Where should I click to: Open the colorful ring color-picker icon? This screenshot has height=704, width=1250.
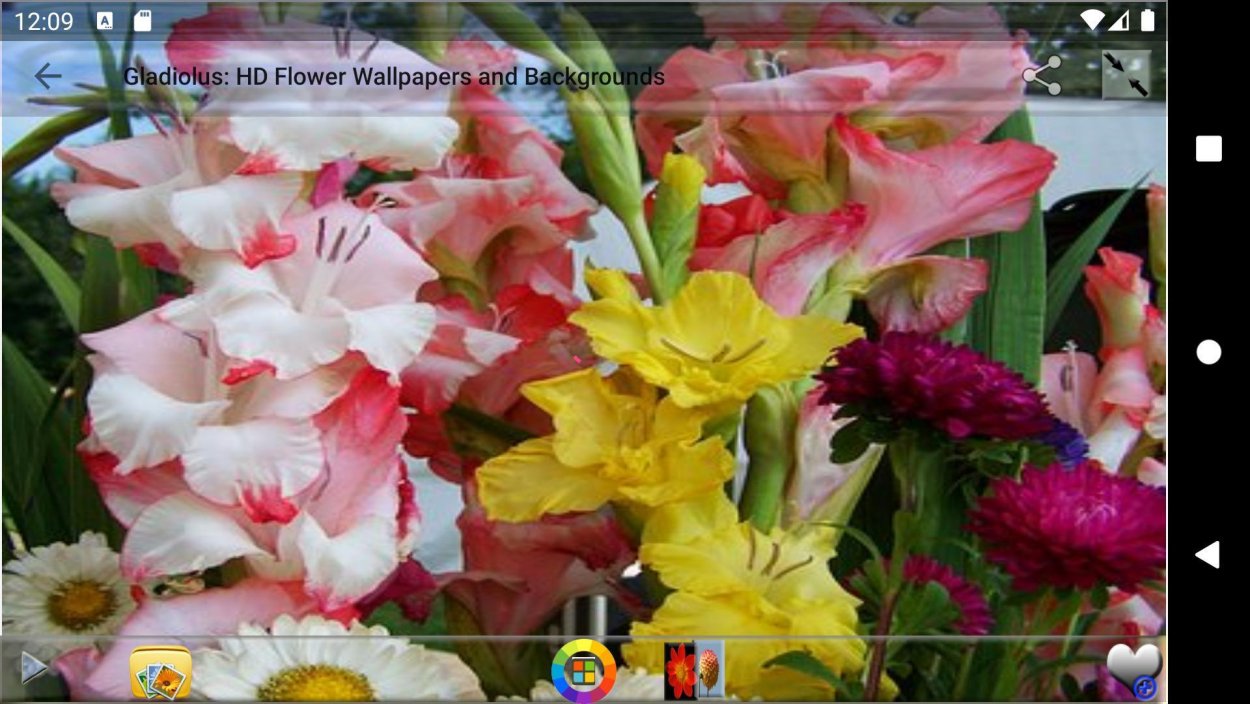pos(583,671)
